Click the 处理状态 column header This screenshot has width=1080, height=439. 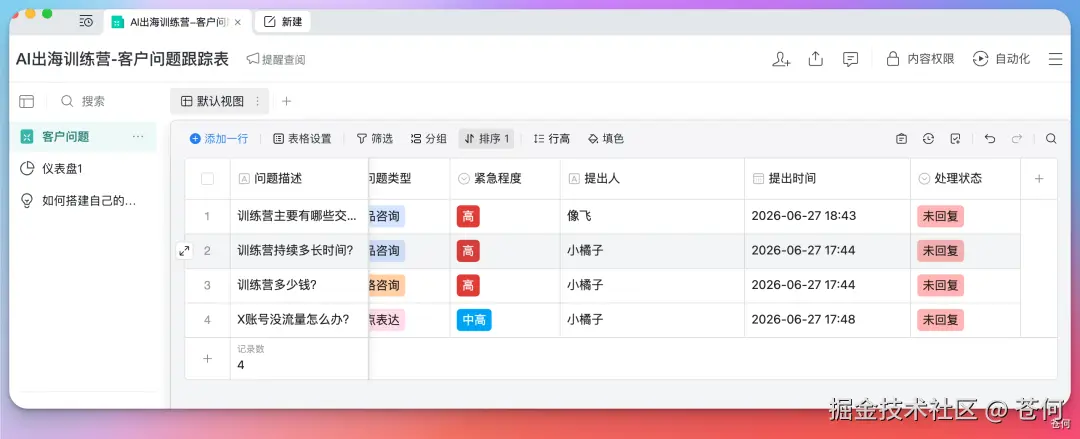(x=966, y=178)
